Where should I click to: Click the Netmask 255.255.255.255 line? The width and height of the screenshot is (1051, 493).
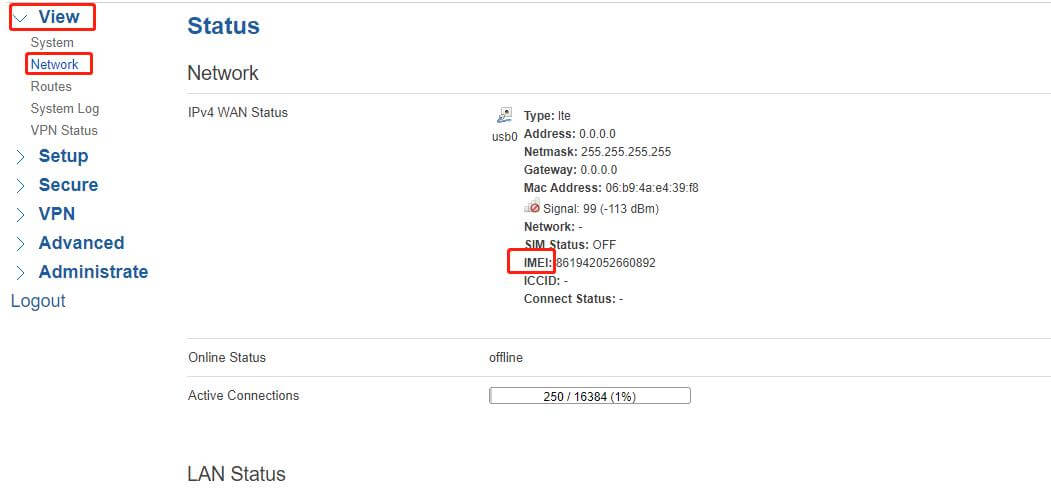[x=597, y=152]
